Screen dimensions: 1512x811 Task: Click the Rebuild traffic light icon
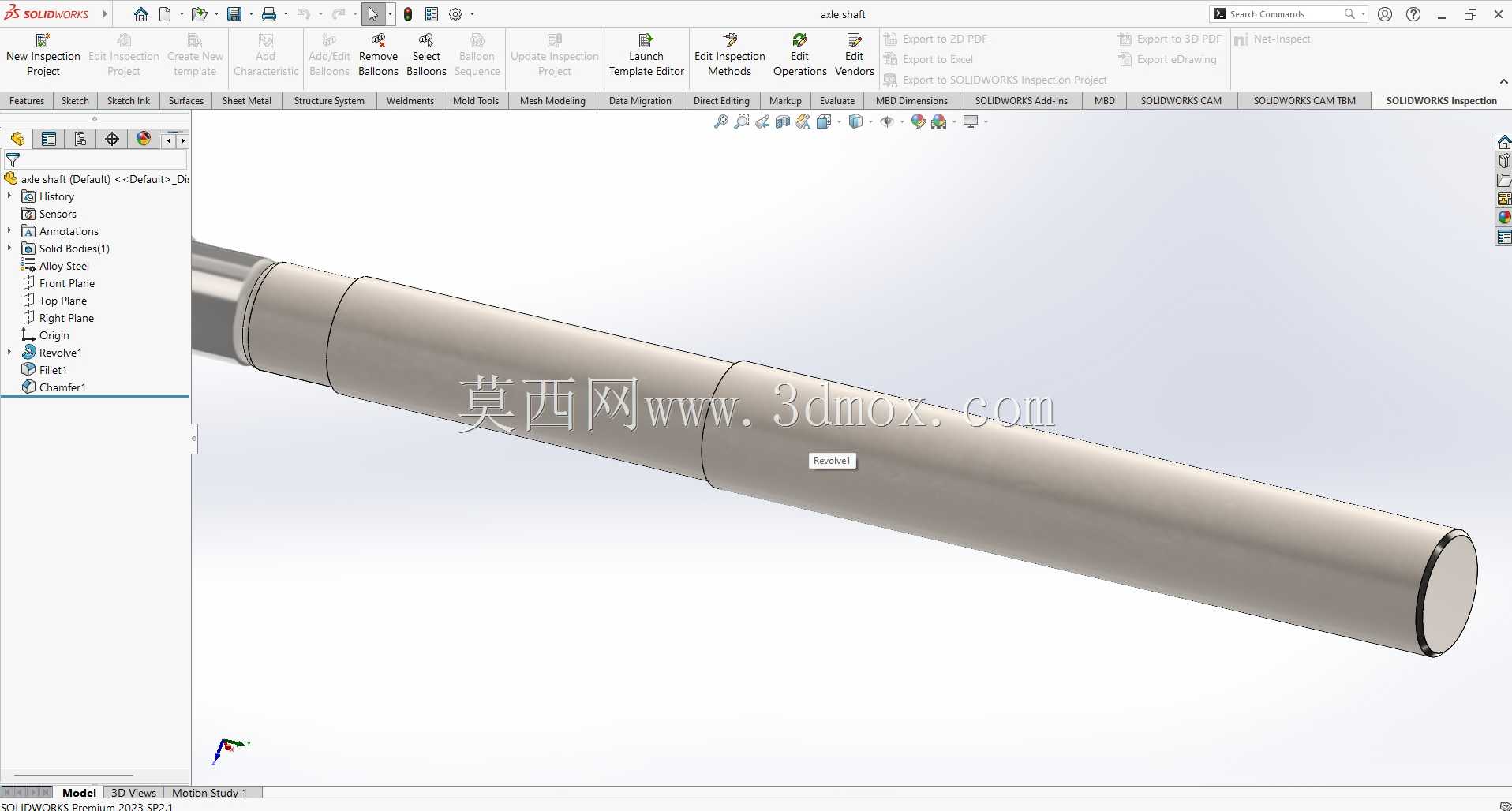point(408,14)
